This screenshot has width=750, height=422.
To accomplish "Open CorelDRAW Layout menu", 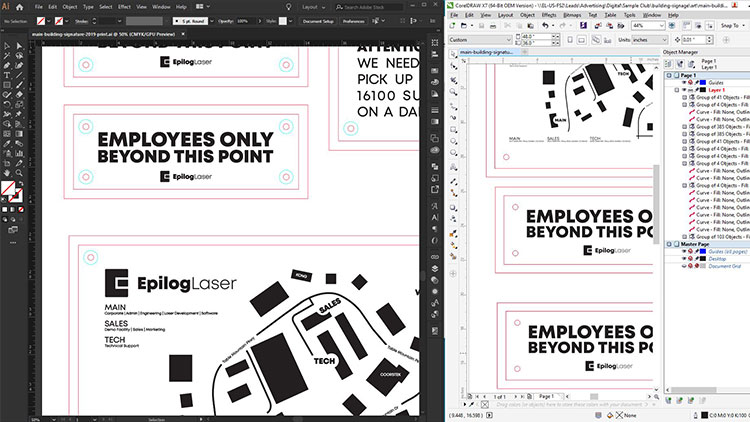I will click(x=505, y=15).
